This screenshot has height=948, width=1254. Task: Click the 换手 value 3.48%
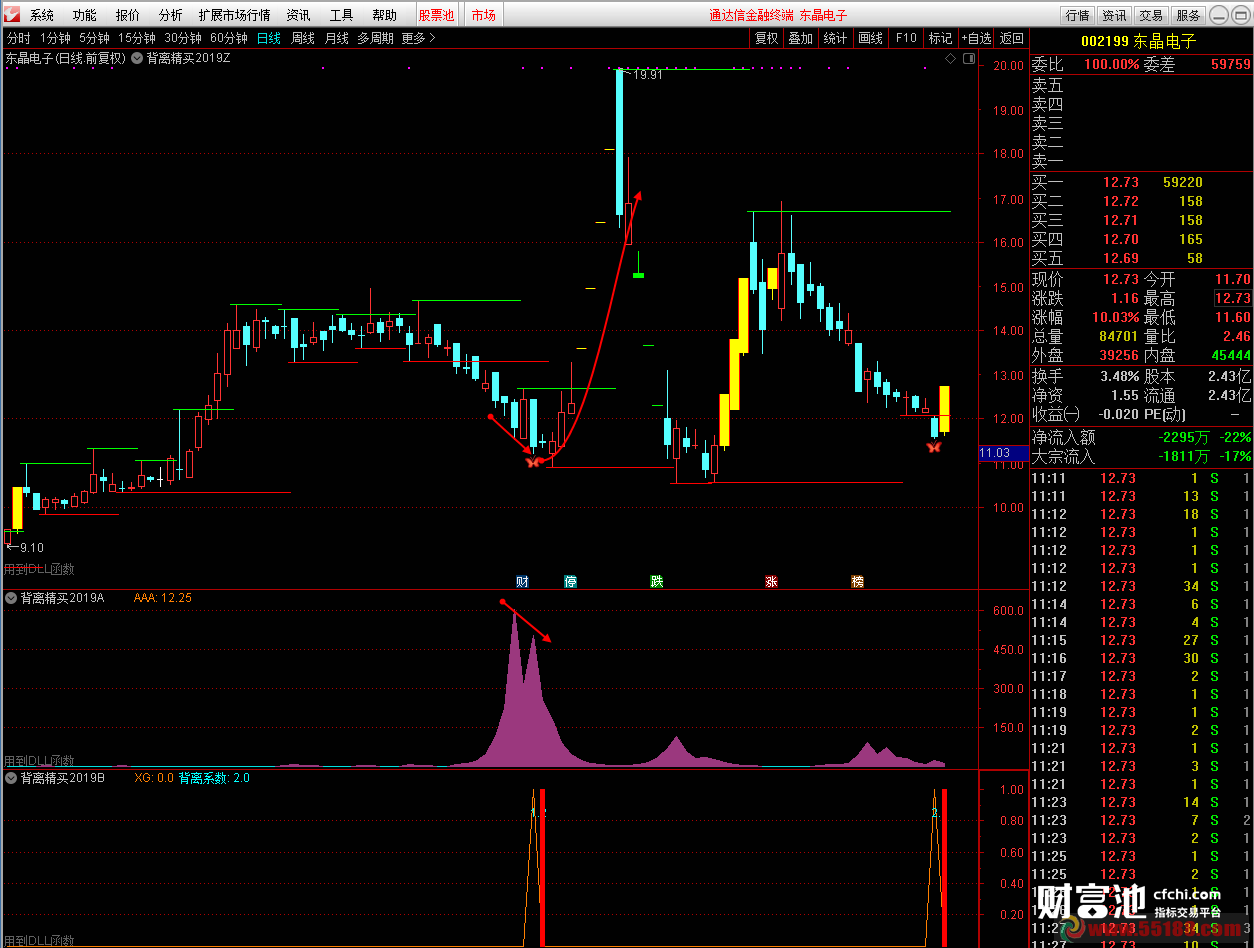[1118, 376]
